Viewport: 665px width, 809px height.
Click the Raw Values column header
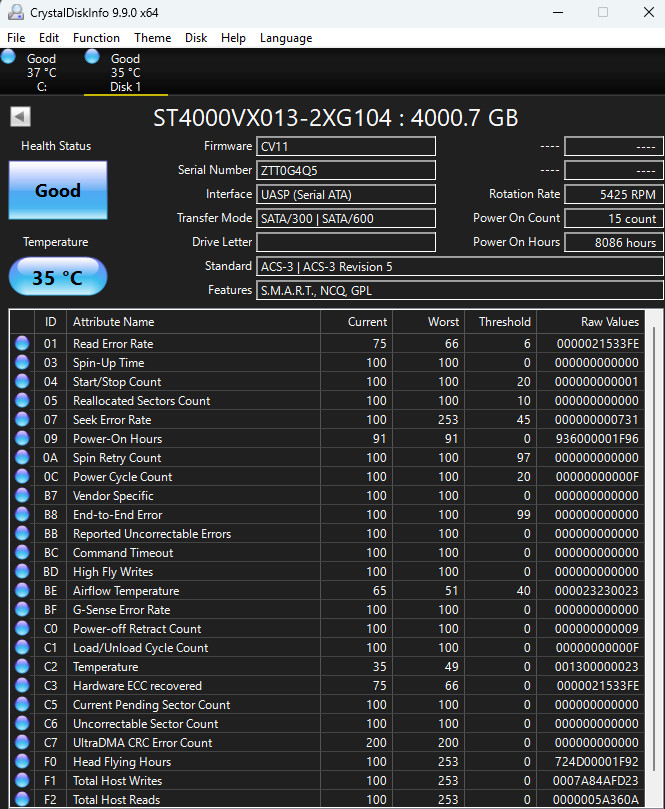590,321
